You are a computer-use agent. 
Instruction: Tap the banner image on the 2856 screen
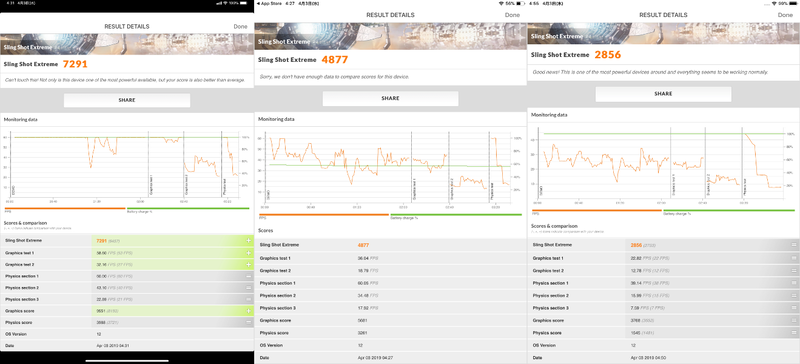click(x=663, y=35)
